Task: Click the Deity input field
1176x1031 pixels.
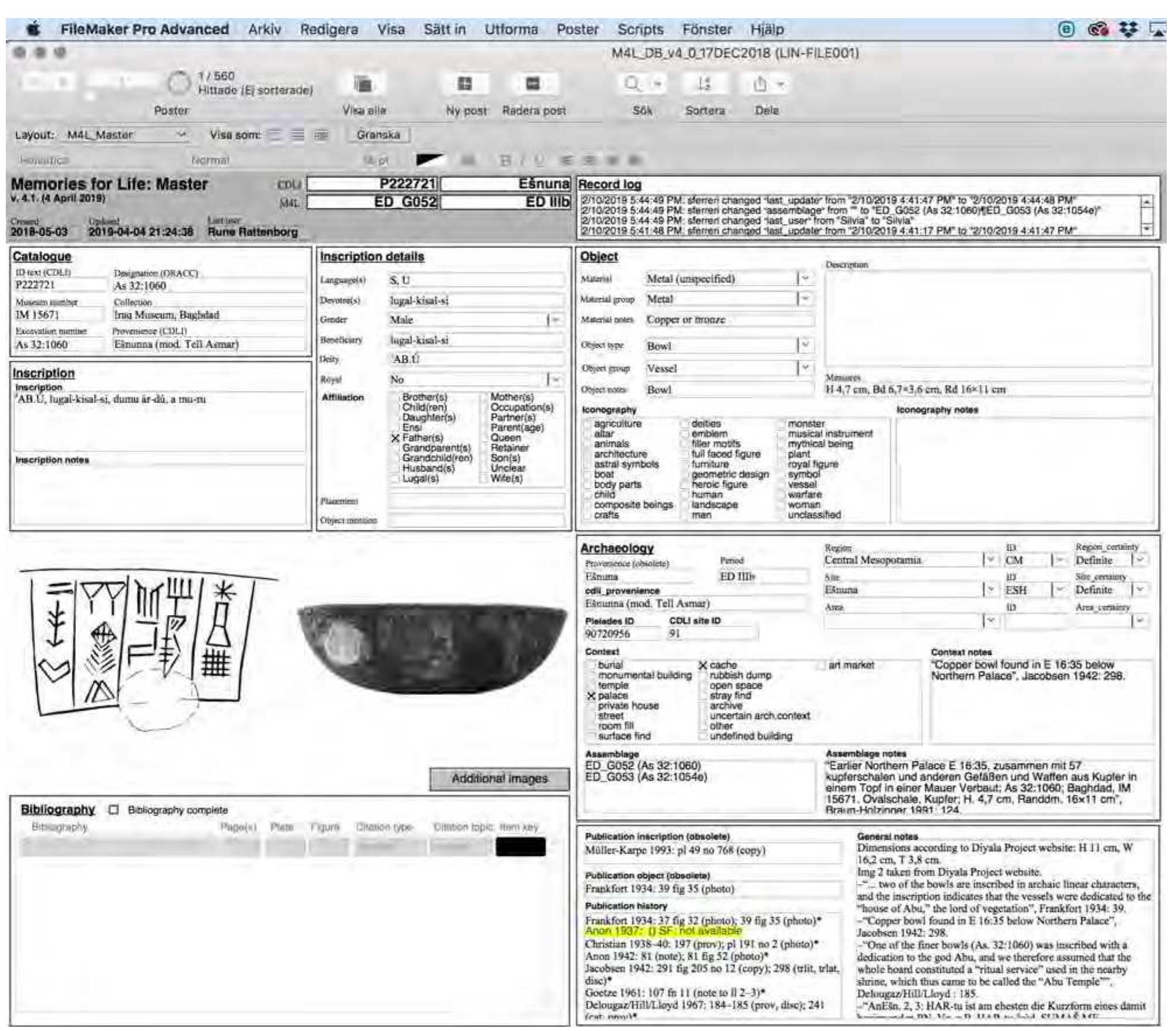Action: click(476, 359)
